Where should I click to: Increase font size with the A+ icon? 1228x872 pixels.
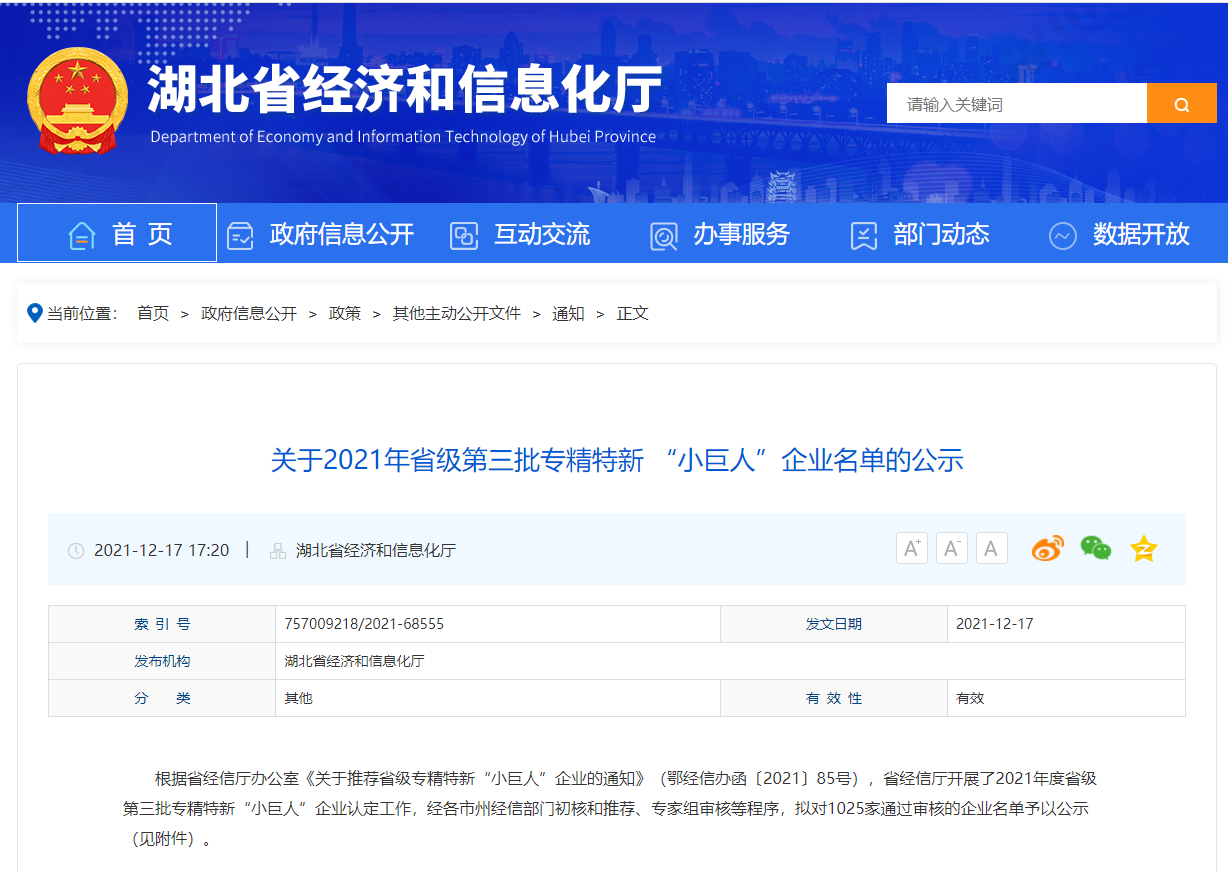pos(911,548)
